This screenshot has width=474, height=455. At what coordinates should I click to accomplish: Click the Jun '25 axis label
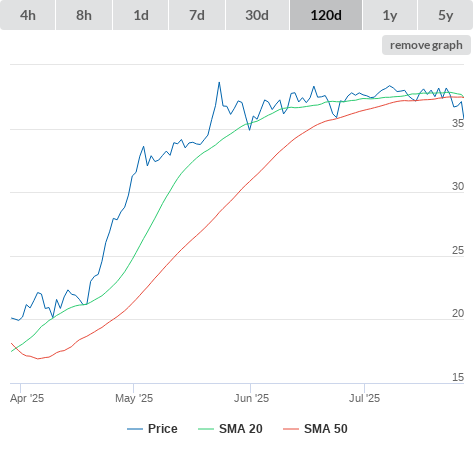pos(251,398)
